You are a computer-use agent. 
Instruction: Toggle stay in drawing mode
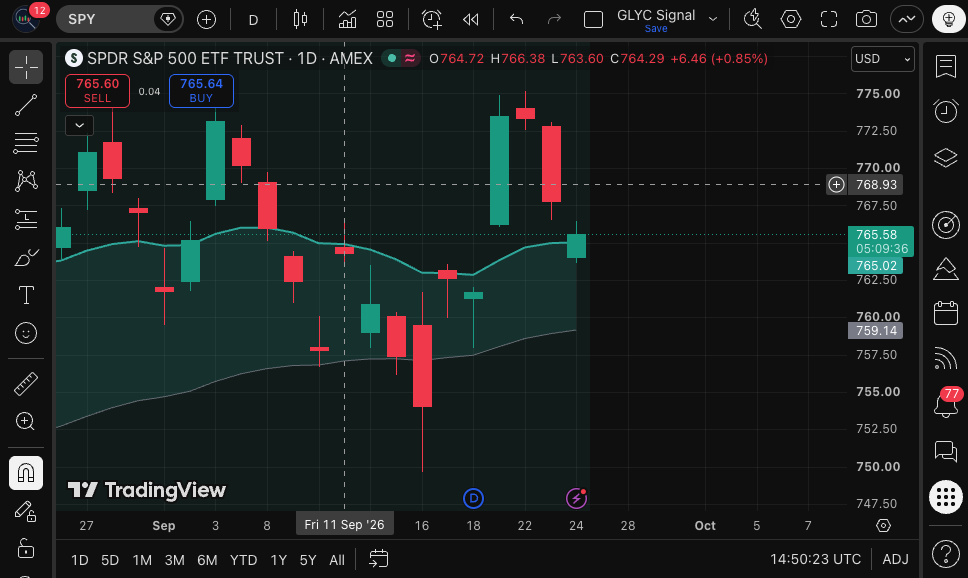point(26,511)
